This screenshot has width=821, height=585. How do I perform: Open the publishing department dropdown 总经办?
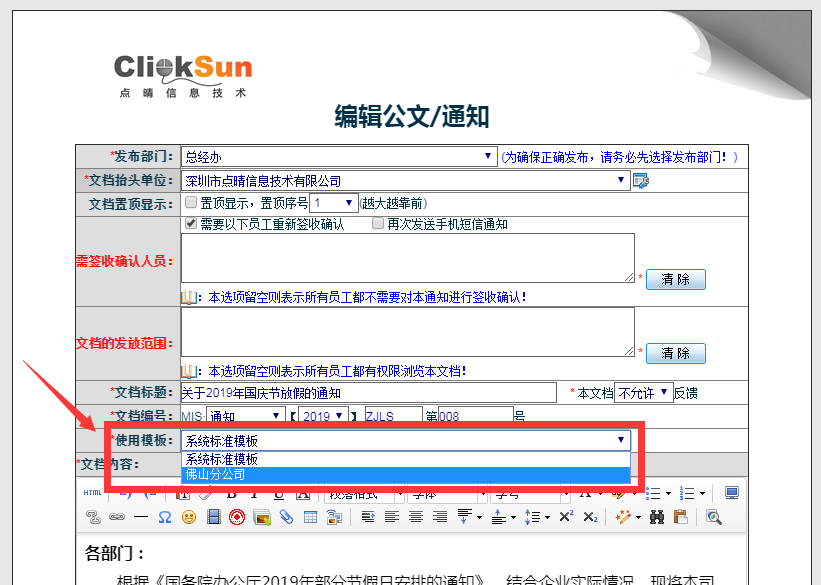point(339,157)
